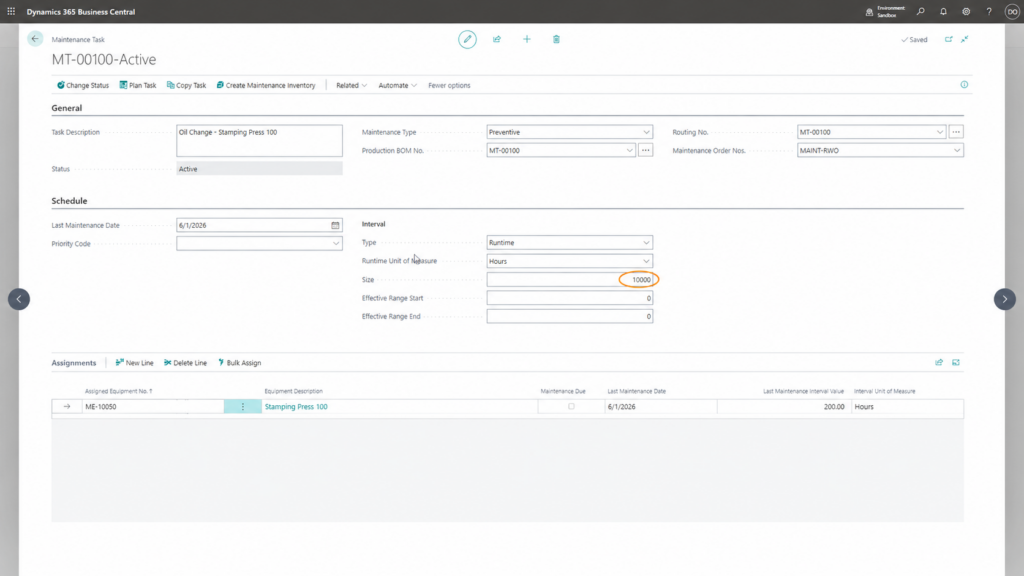The width and height of the screenshot is (1024, 576).
Task: Click Fewer options
Action: point(449,85)
